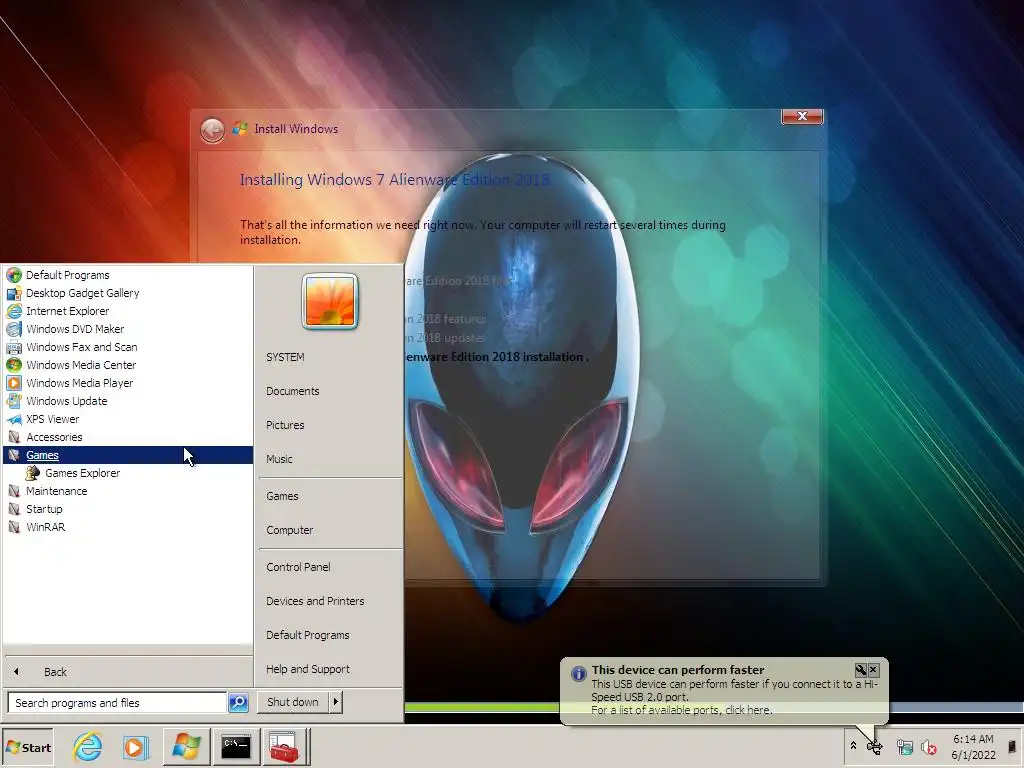The image size is (1024, 768).
Task: Click the Start button on taskbar
Action: click(x=28, y=747)
